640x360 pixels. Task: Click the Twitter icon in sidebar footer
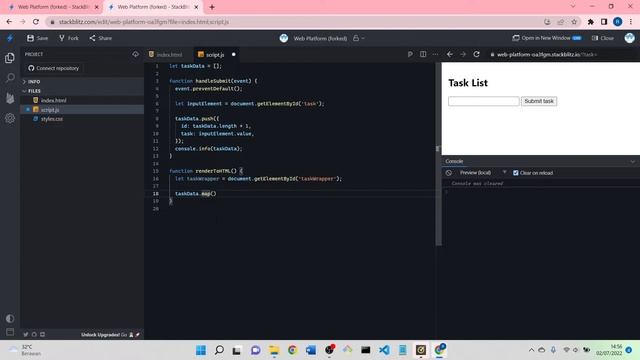(26, 335)
